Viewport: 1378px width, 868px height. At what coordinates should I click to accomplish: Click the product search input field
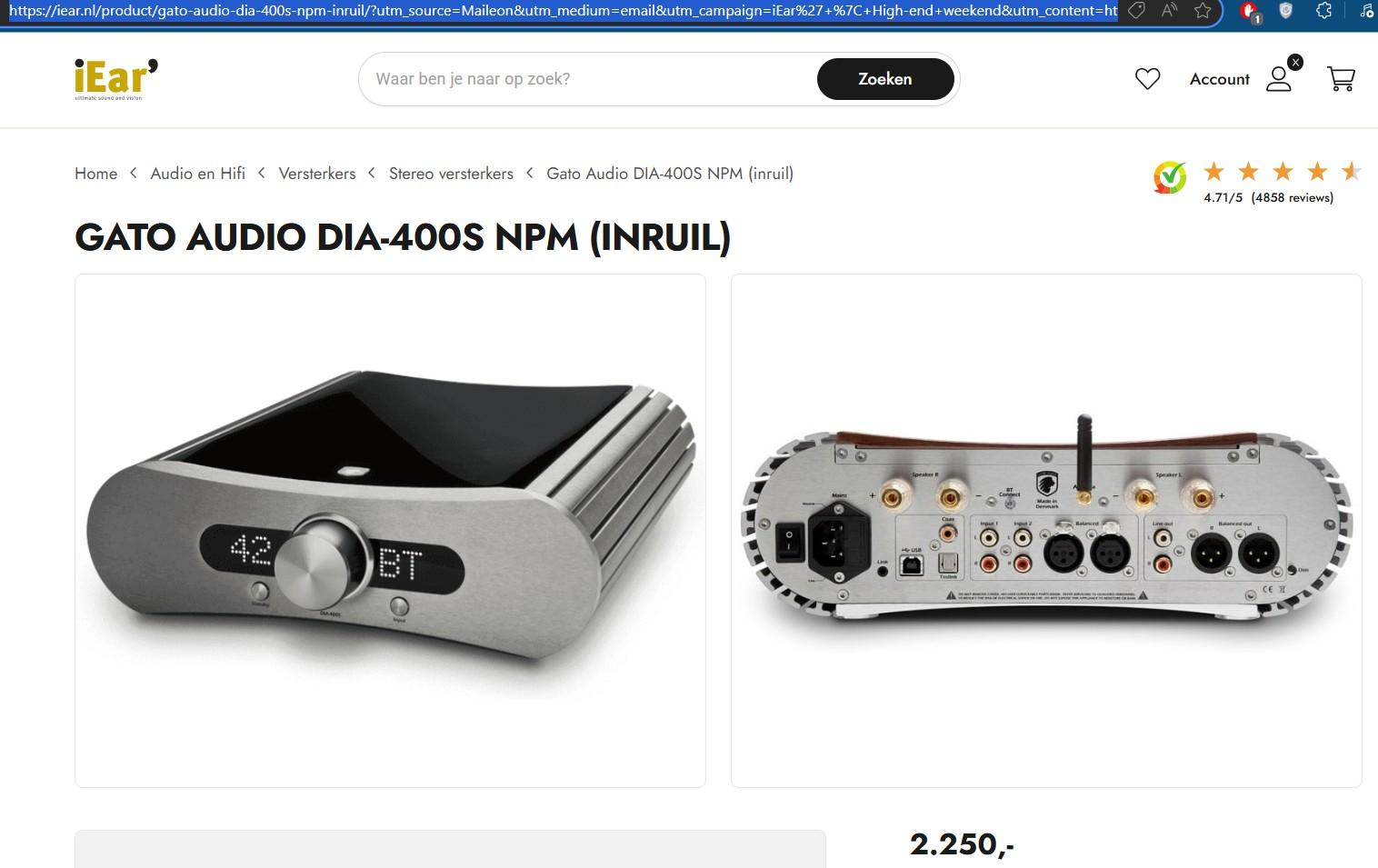tap(591, 79)
